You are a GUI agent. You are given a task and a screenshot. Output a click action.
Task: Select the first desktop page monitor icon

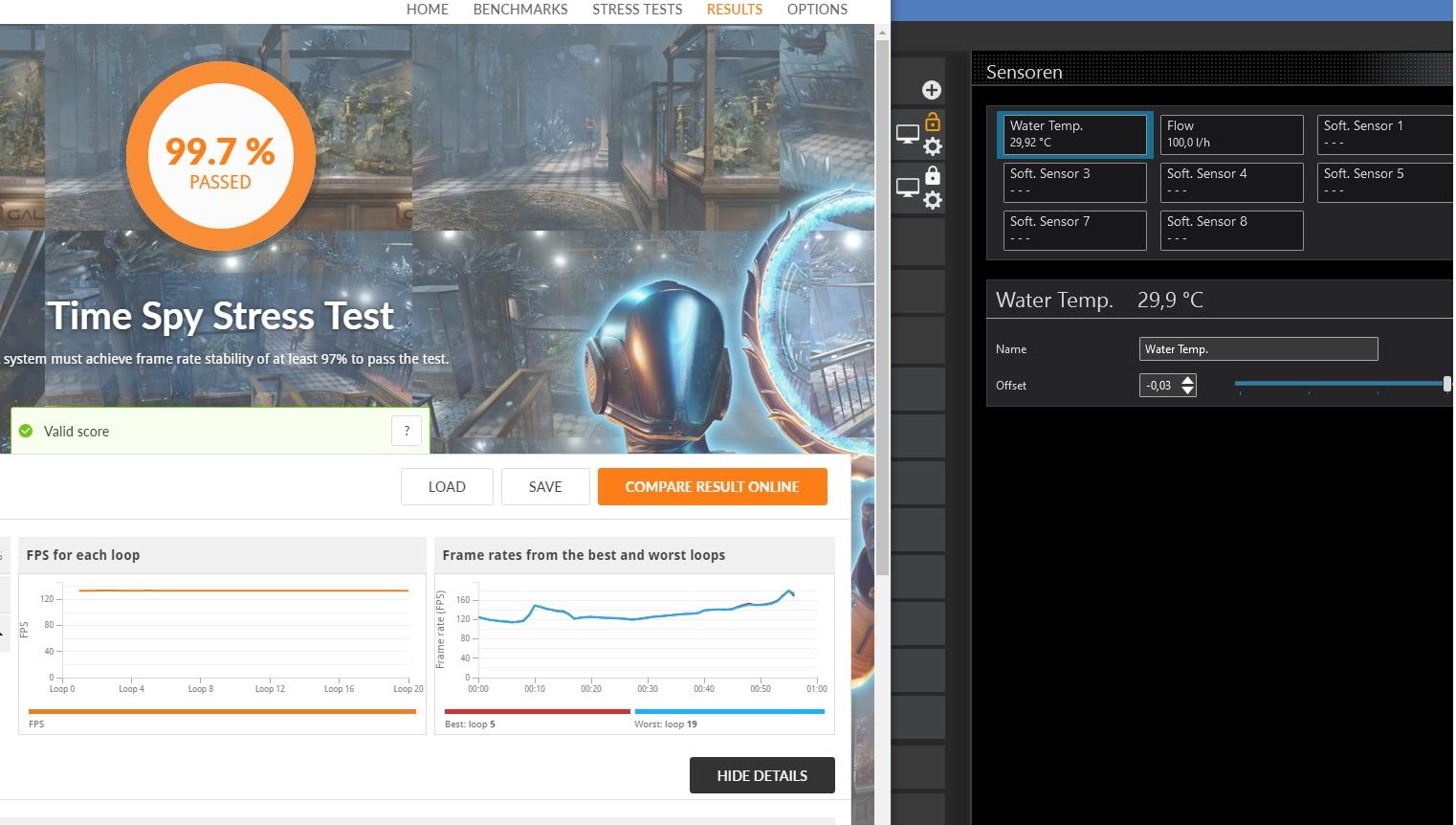point(907,135)
